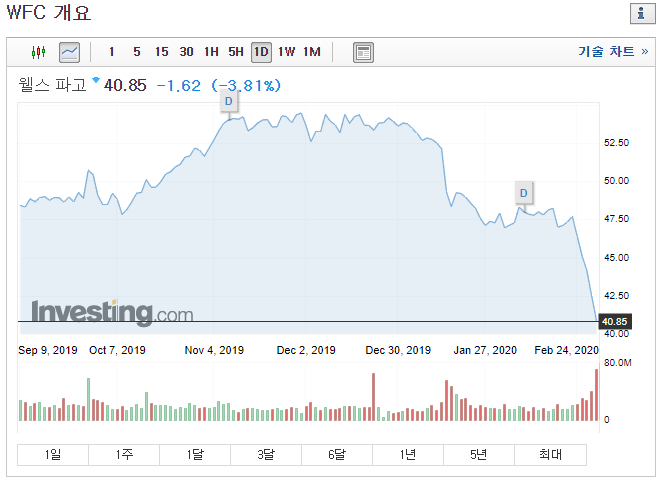The height and width of the screenshot is (482, 662).
Task: Set interval to 1 minute
Action: (x=111, y=52)
